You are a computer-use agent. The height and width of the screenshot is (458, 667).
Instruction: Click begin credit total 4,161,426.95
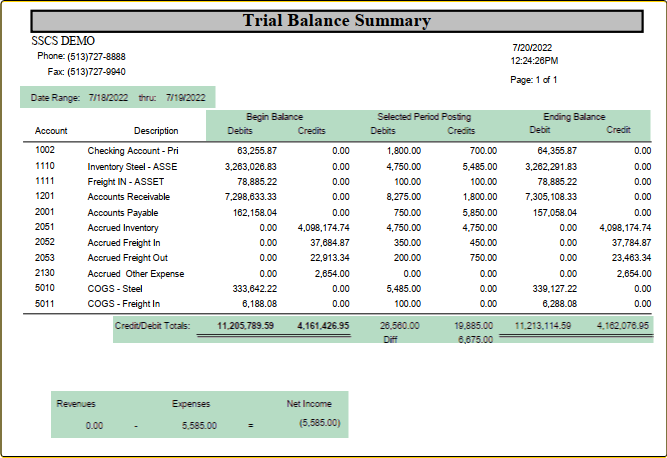[x=323, y=326]
